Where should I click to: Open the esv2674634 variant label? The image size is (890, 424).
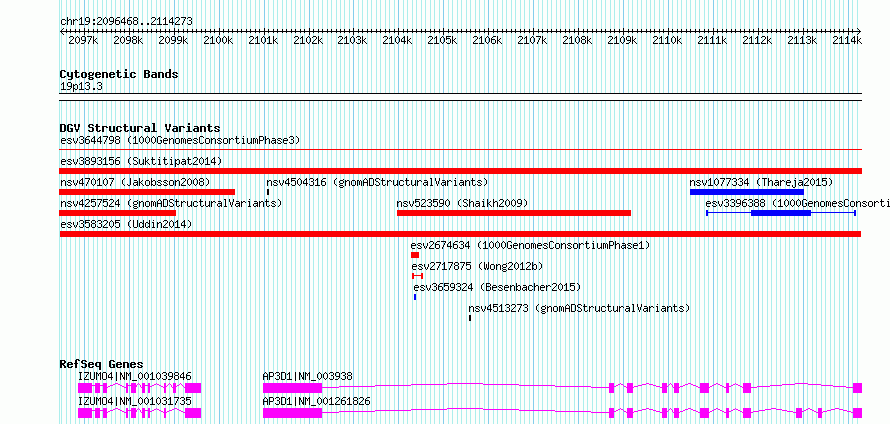pyautogui.click(x=530, y=245)
